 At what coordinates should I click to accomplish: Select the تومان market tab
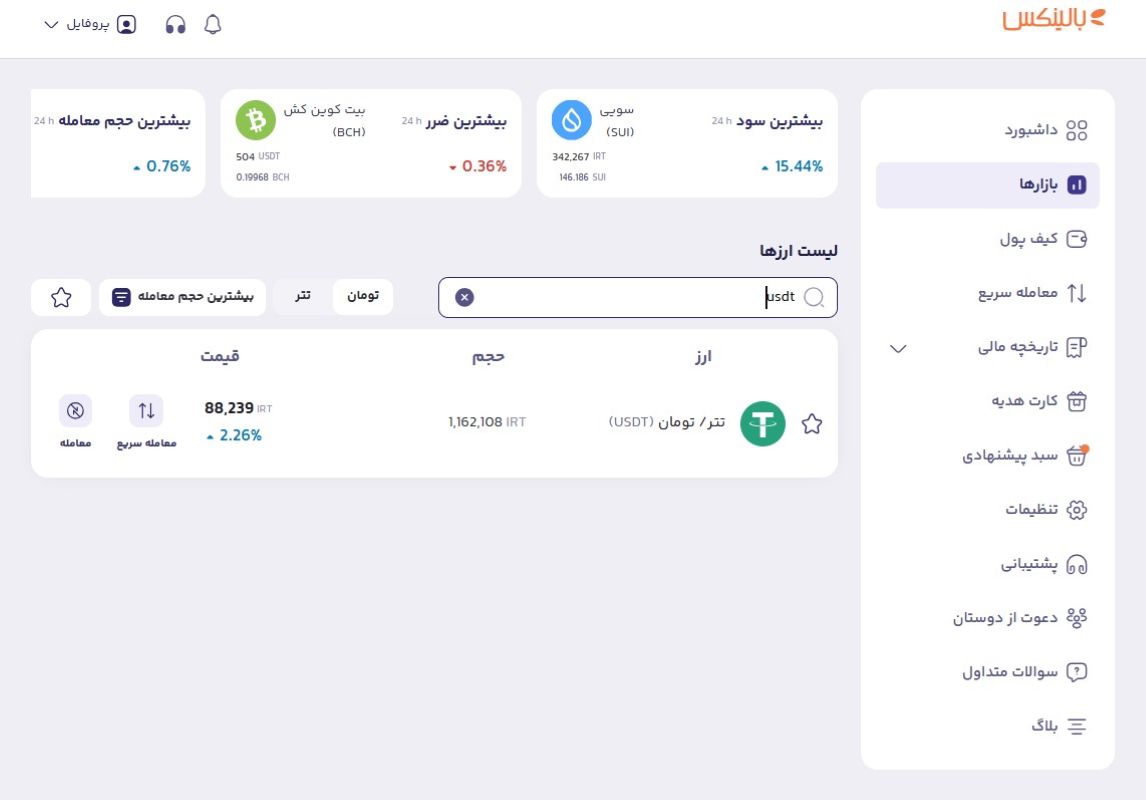click(x=363, y=296)
